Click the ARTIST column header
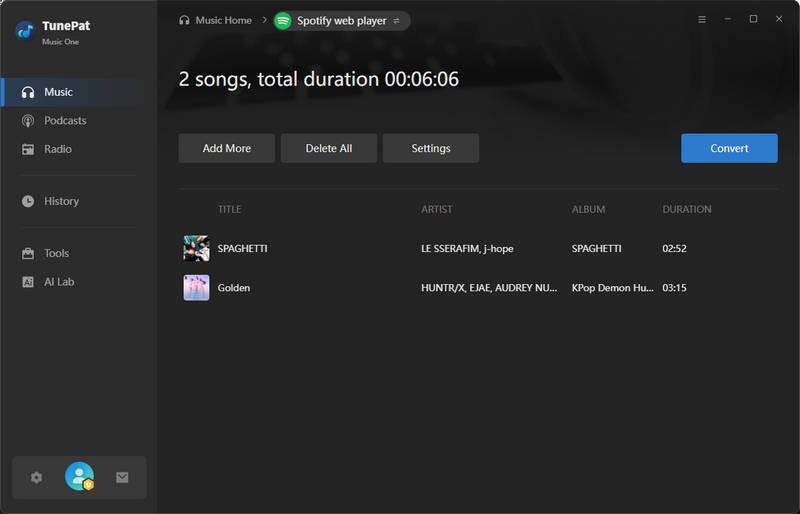The width and height of the screenshot is (800, 514). (437, 209)
